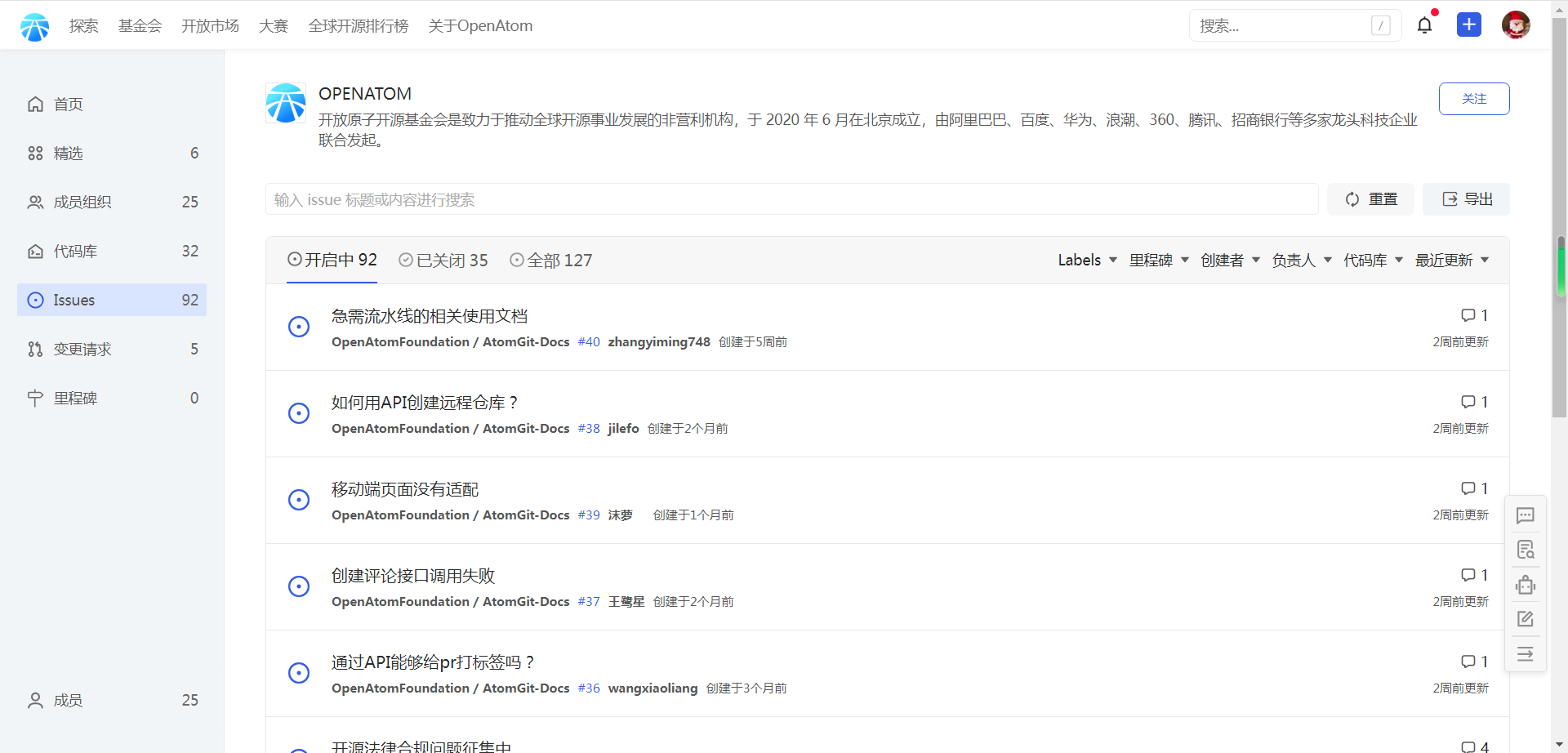Open the 探索 top menu
Screen dimensions: 1568x753
(x=83, y=25)
